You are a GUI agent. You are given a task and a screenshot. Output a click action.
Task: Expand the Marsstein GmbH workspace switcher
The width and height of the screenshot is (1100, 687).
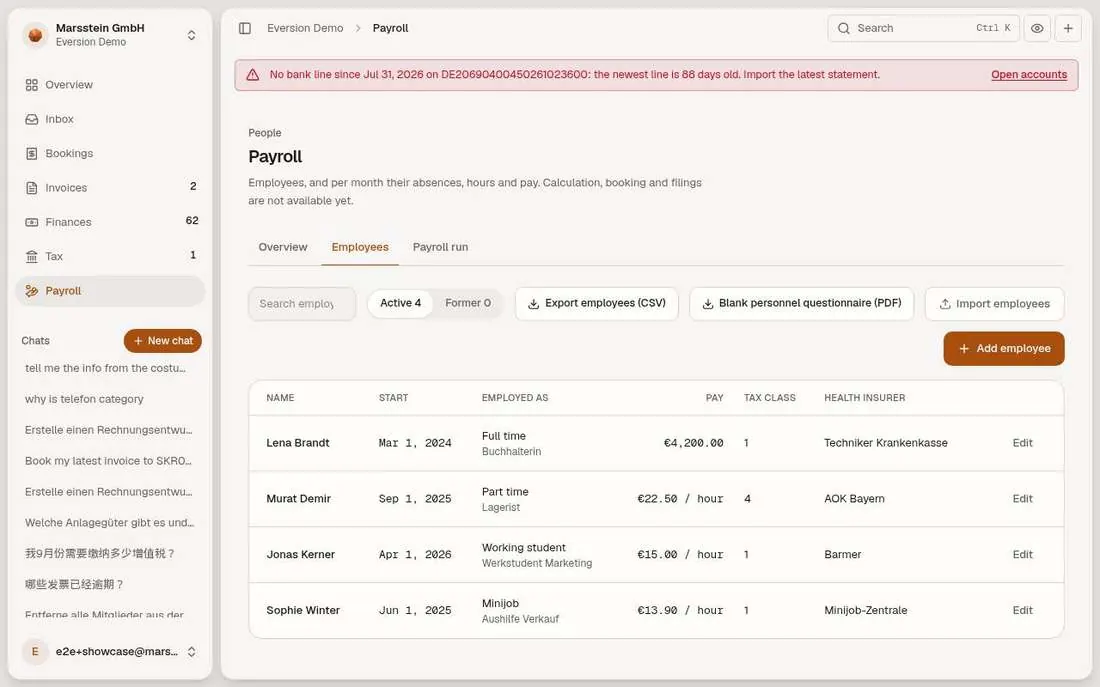point(191,35)
